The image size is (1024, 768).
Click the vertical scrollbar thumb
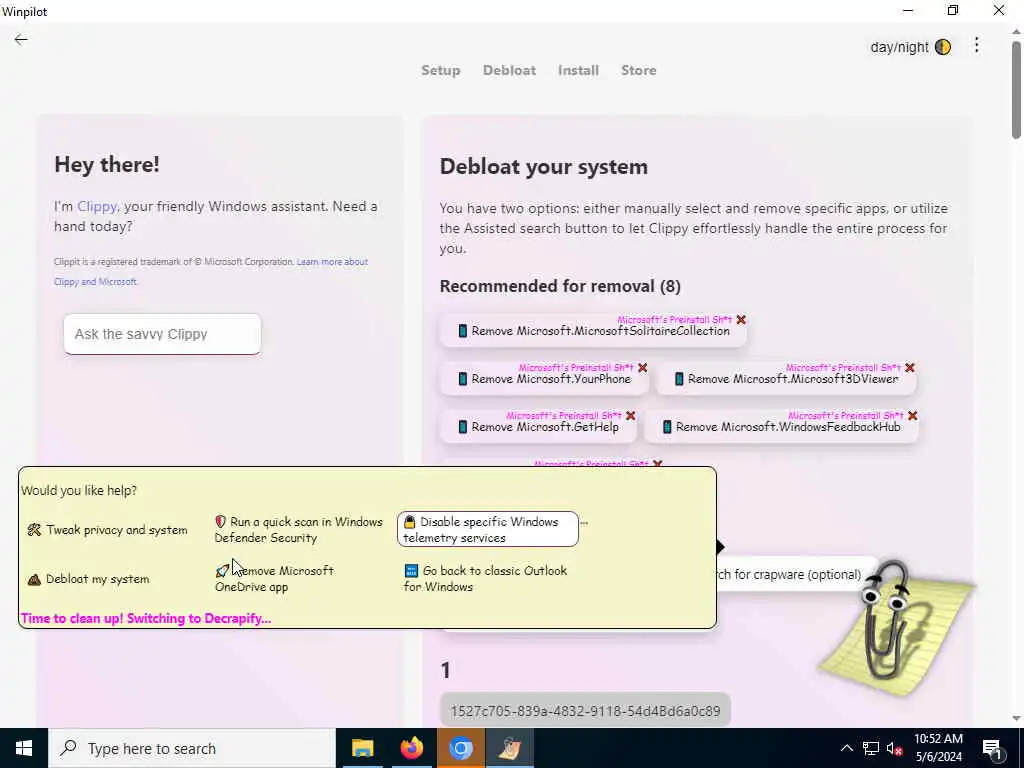pyautogui.click(x=1016, y=90)
